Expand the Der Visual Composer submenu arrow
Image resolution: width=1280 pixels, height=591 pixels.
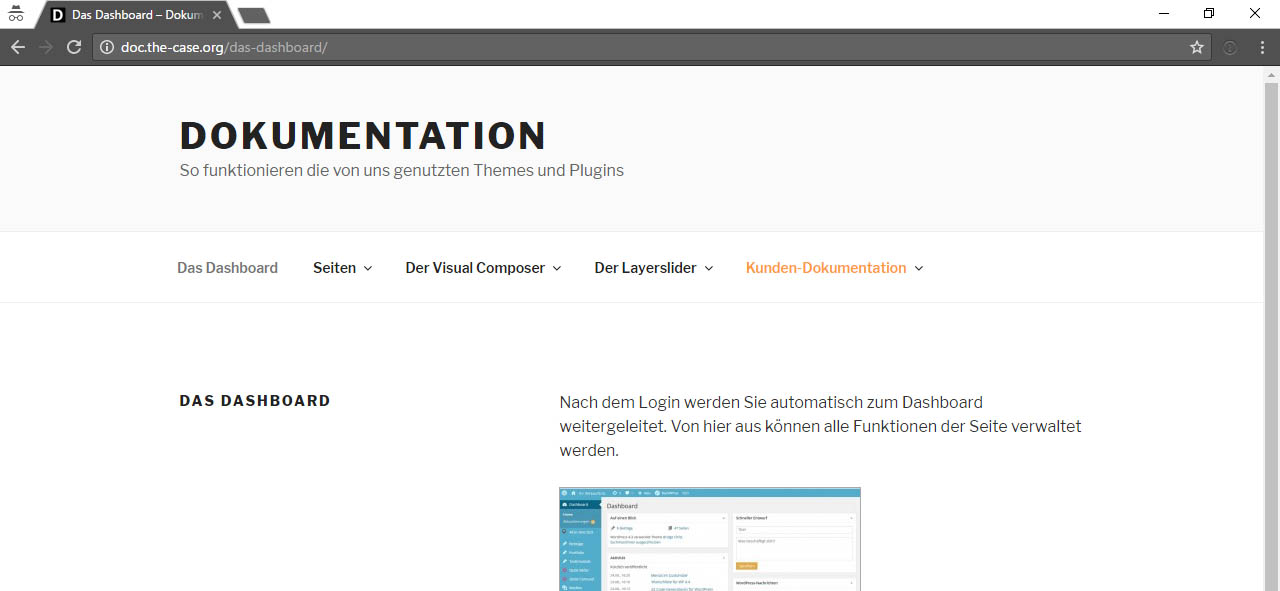pyautogui.click(x=557, y=268)
